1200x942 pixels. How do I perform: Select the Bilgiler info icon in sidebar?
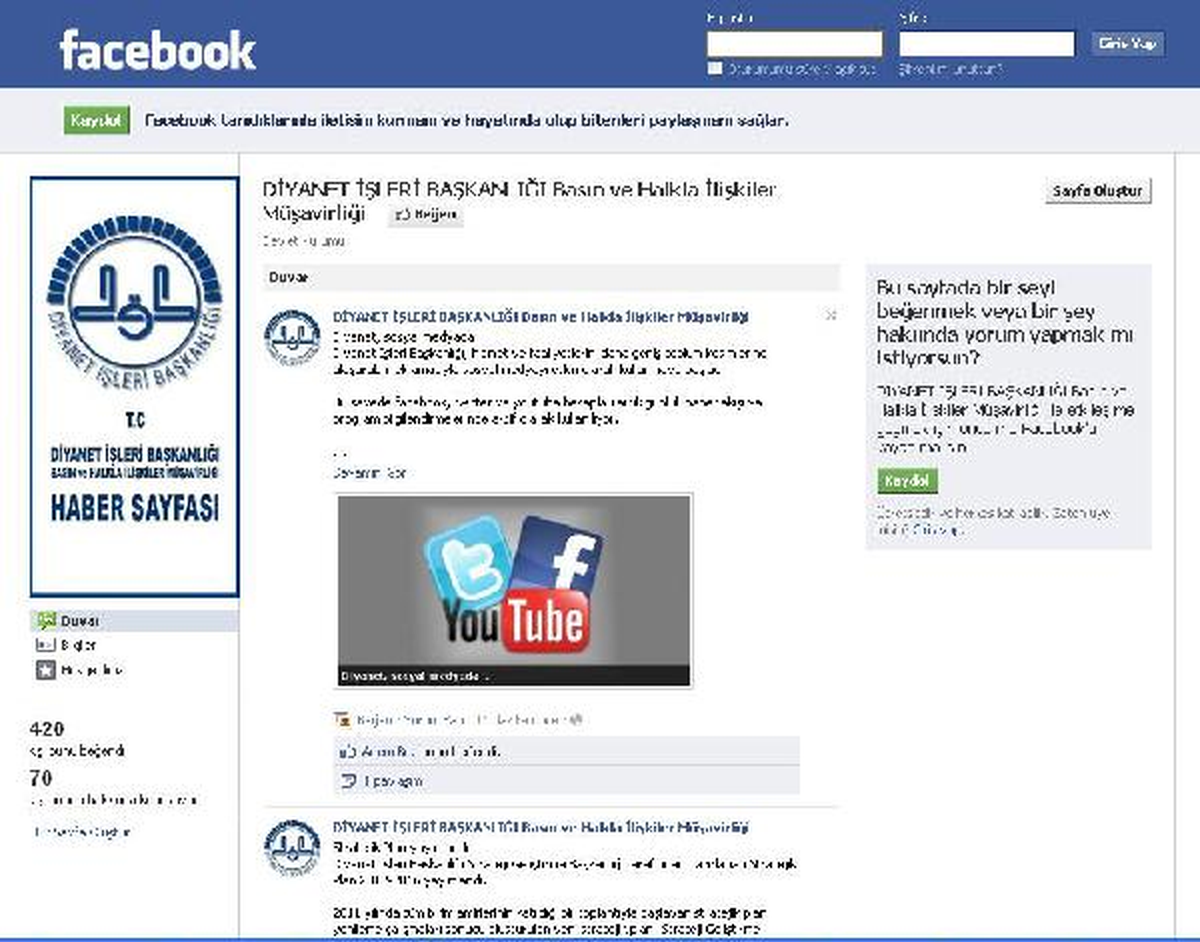pos(46,645)
